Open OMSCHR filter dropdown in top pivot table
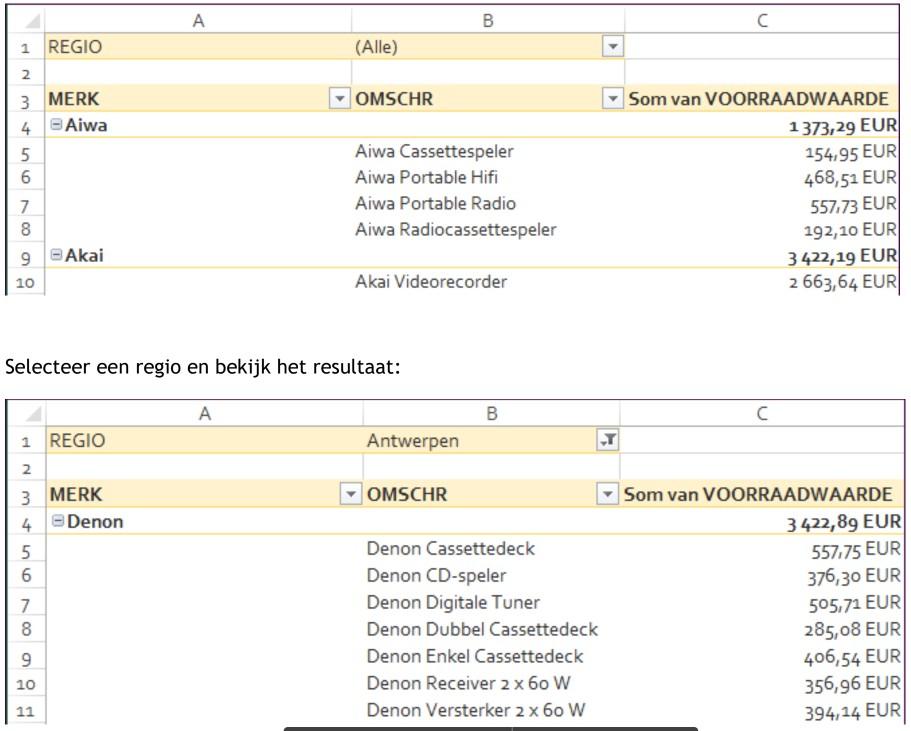 point(612,98)
